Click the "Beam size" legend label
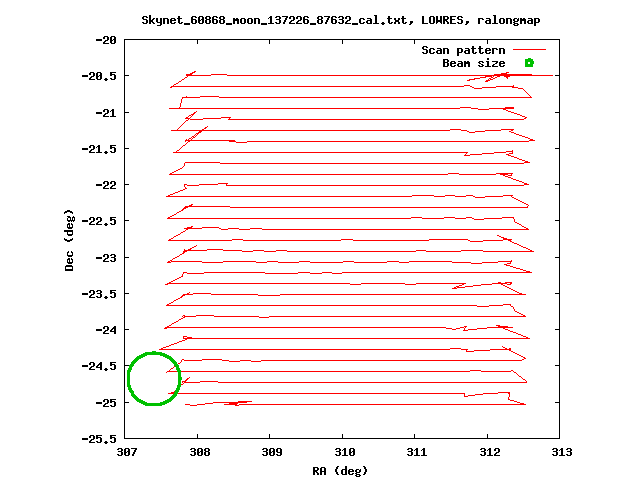Viewport: 640px width, 480px height. (474, 63)
